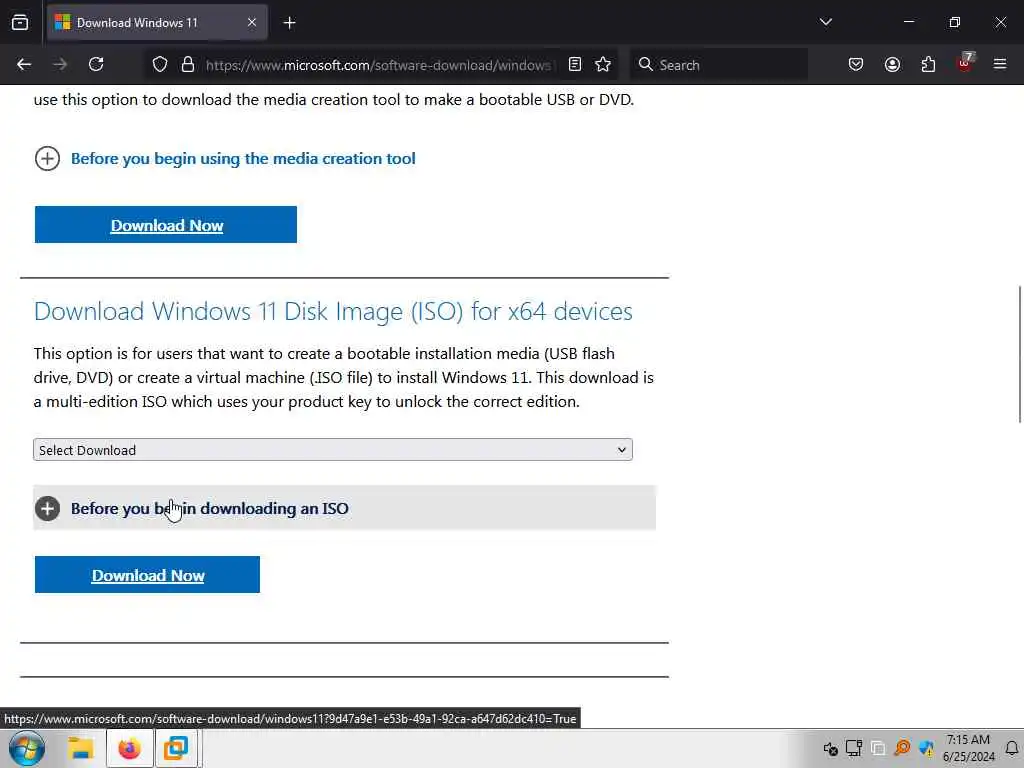Click the address bar URL field
This screenshot has width=1024, height=768.
click(x=379, y=65)
